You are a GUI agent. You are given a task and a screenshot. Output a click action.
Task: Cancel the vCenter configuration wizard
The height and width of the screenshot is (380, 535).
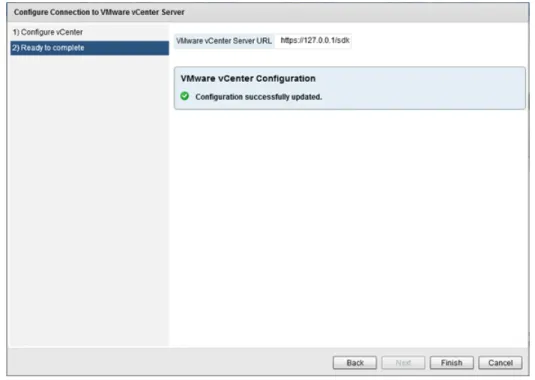click(500, 363)
